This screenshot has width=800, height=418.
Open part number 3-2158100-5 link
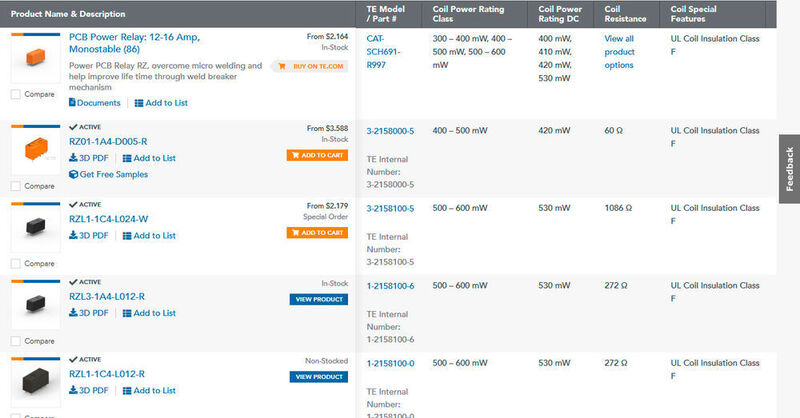pyautogui.click(x=390, y=209)
